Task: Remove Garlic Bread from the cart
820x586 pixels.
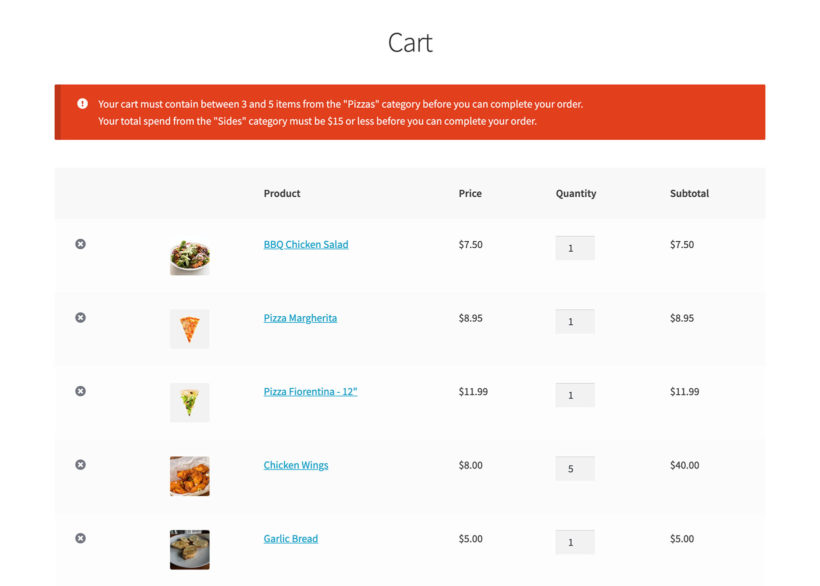Action: coord(80,538)
